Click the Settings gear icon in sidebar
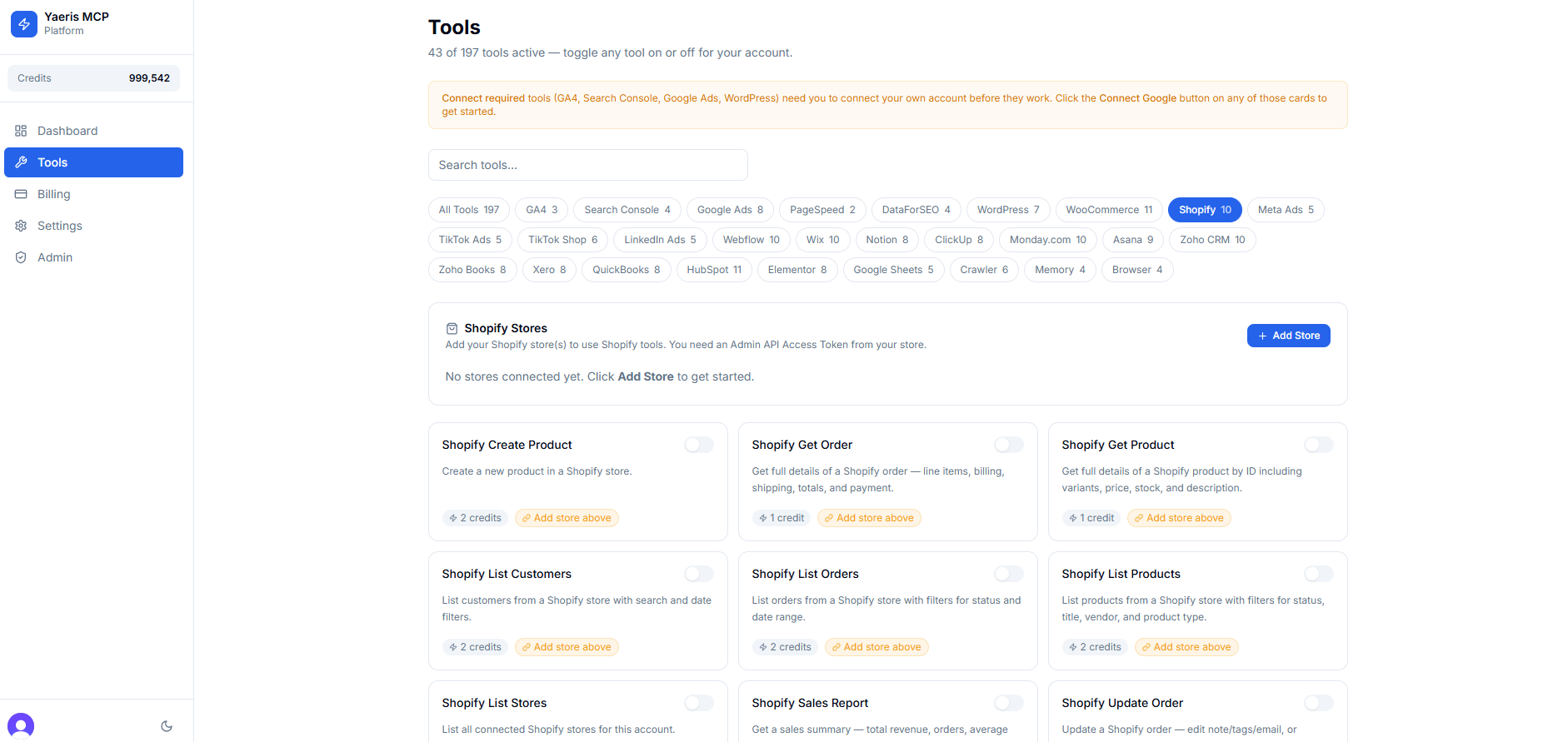The image size is (1568, 742). 21,226
